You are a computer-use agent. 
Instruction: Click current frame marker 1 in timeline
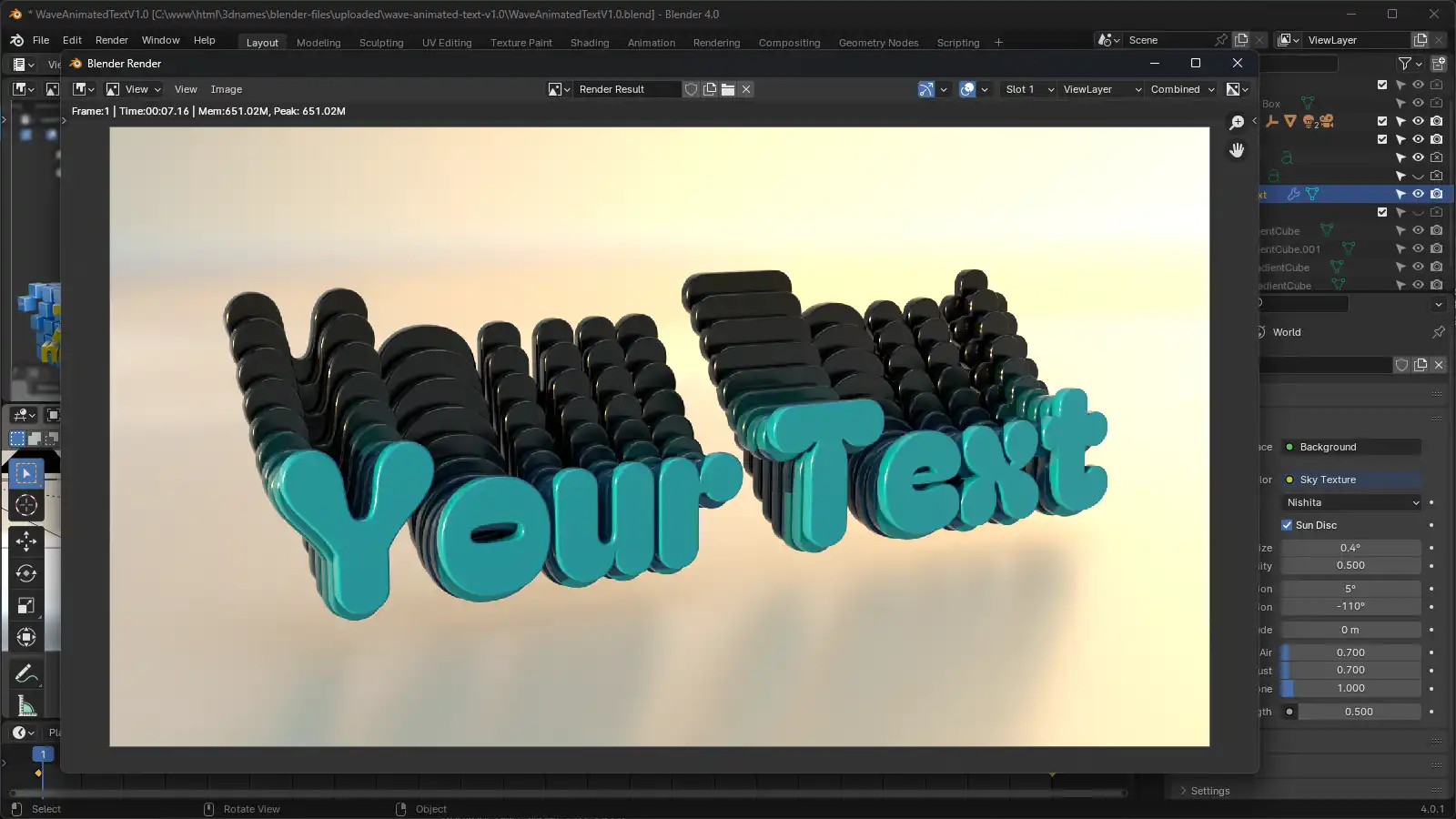tap(43, 754)
